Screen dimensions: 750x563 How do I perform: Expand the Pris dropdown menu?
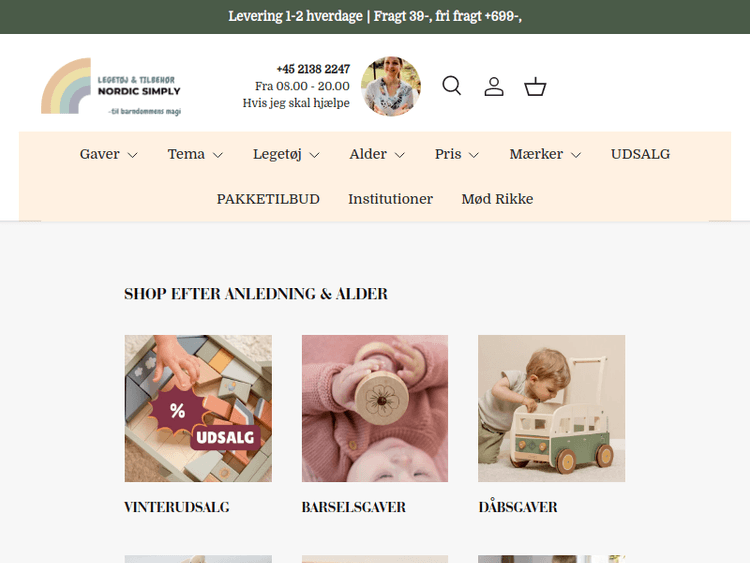point(457,154)
